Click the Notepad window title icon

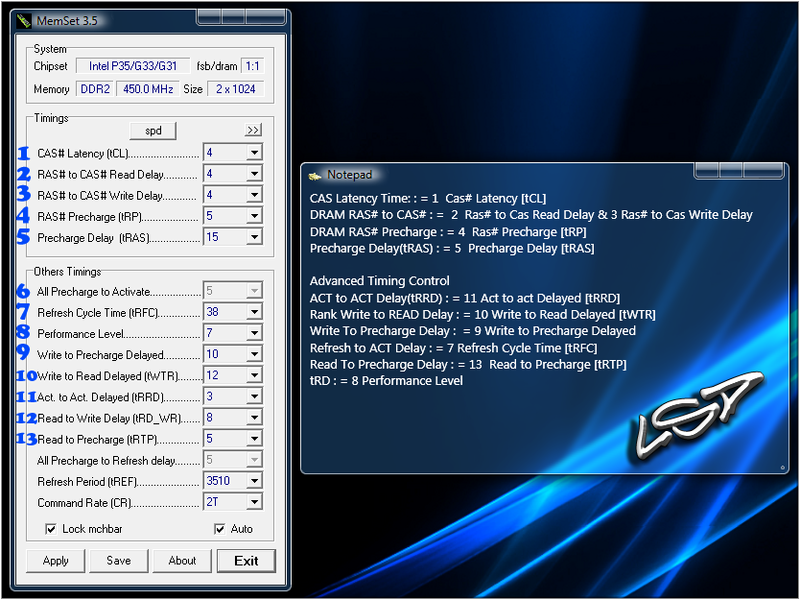click(315, 176)
